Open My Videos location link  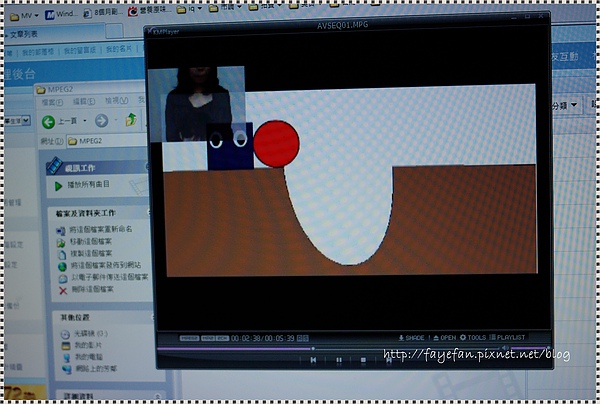coord(88,345)
